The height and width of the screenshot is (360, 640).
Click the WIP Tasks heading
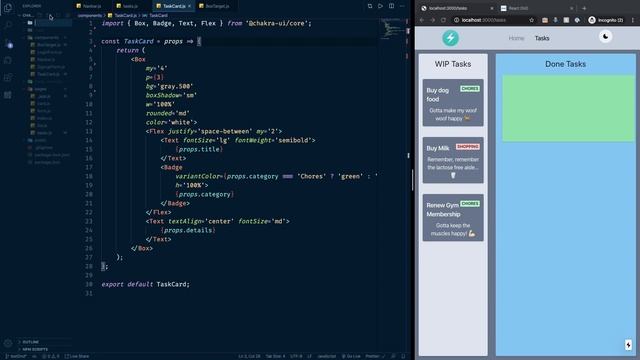(x=453, y=64)
